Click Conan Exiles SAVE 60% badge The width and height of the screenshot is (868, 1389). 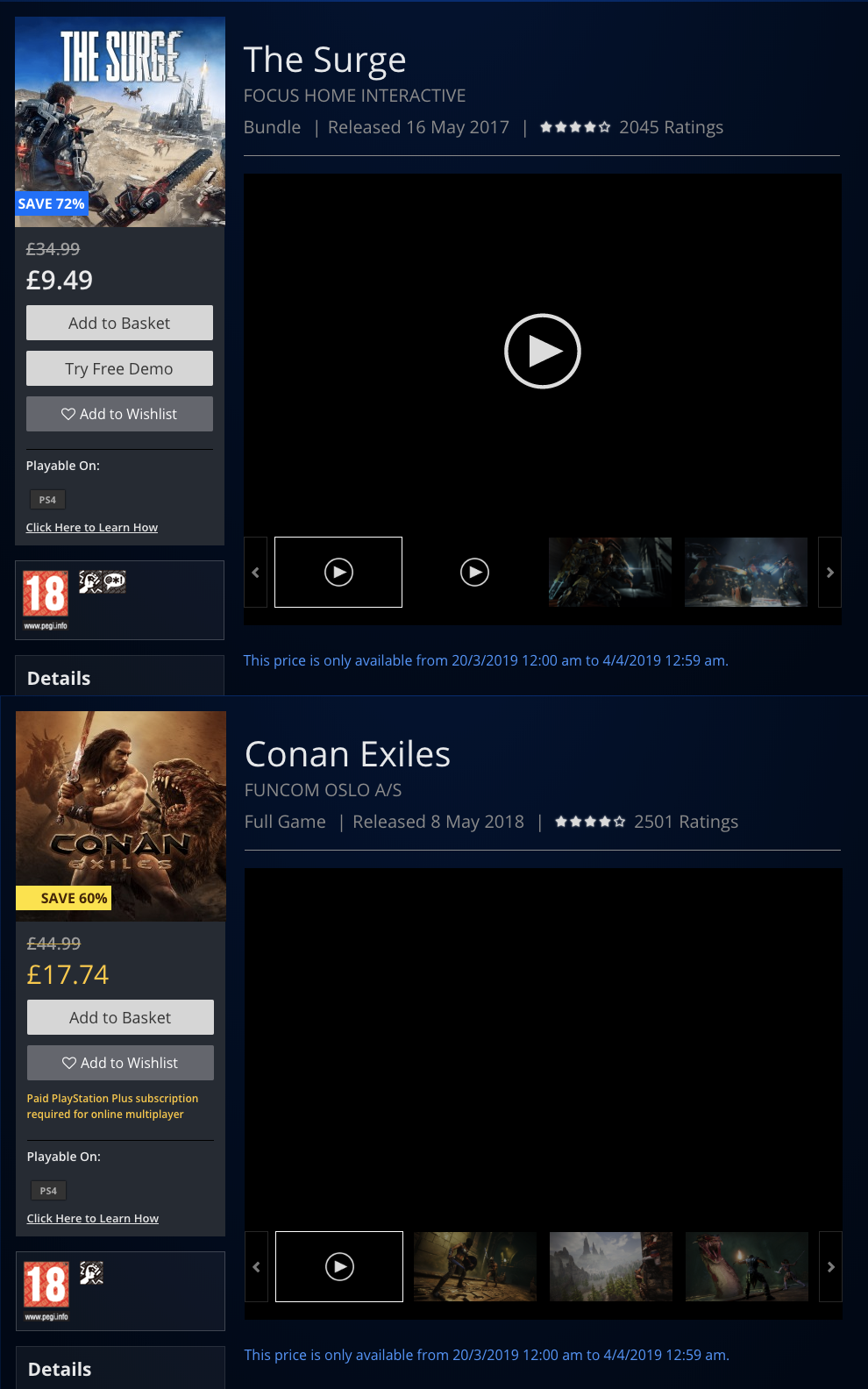(64, 898)
